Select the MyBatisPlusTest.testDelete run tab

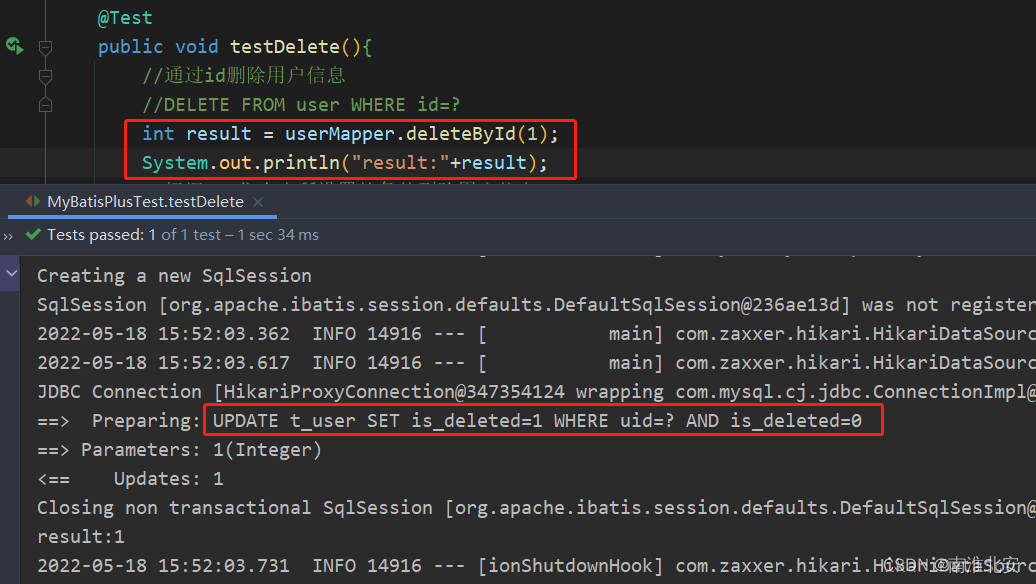(x=145, y=201)
